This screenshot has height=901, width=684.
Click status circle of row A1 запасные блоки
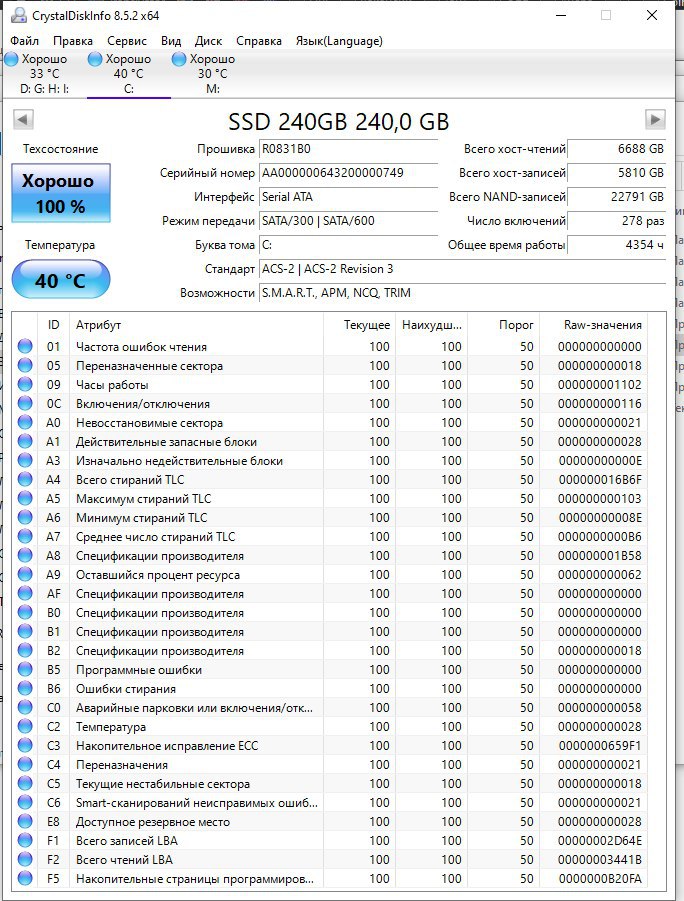click(25, 441)
